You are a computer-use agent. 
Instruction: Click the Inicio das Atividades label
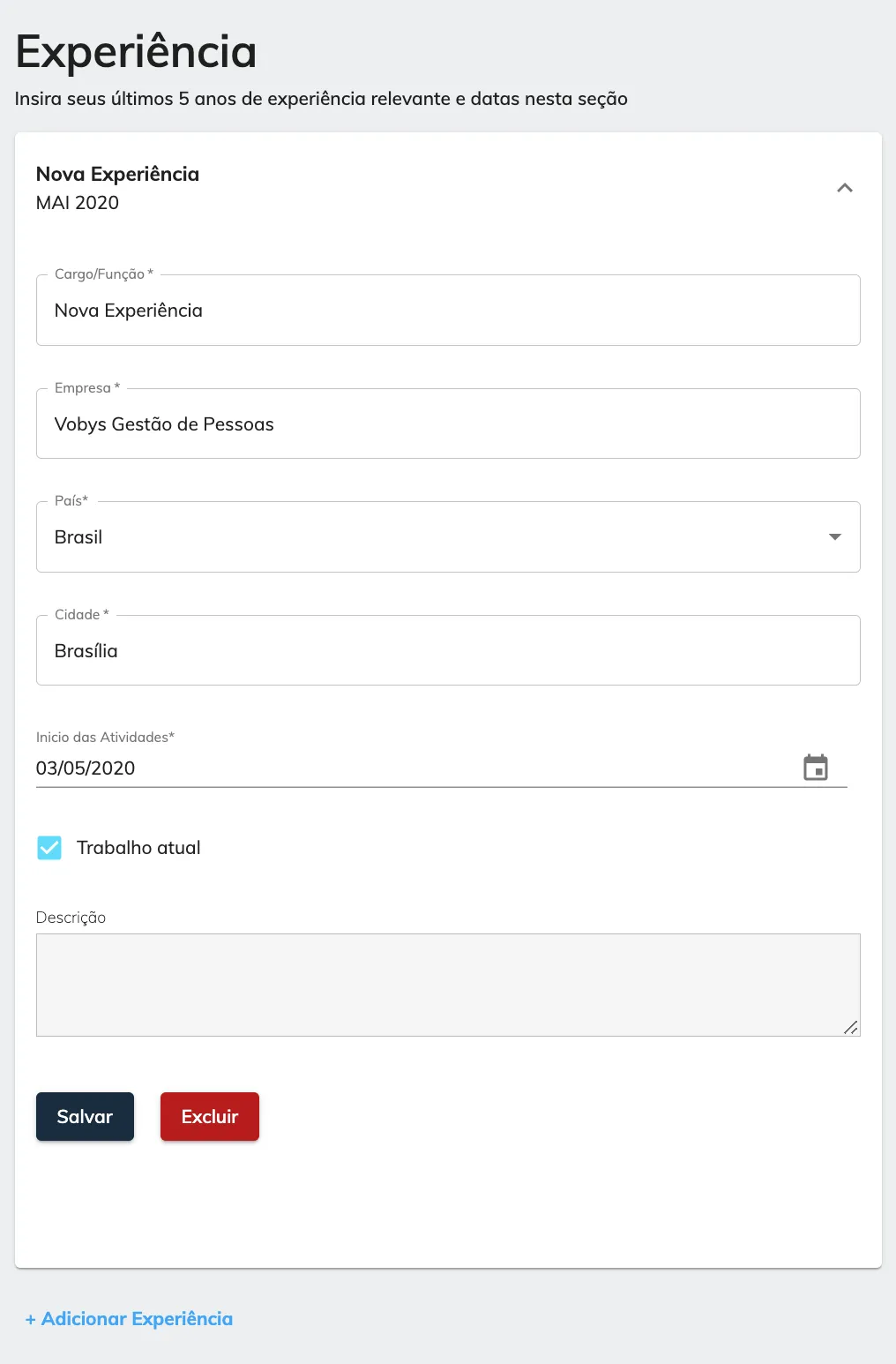pyautogui.click(x=105, y=738)
